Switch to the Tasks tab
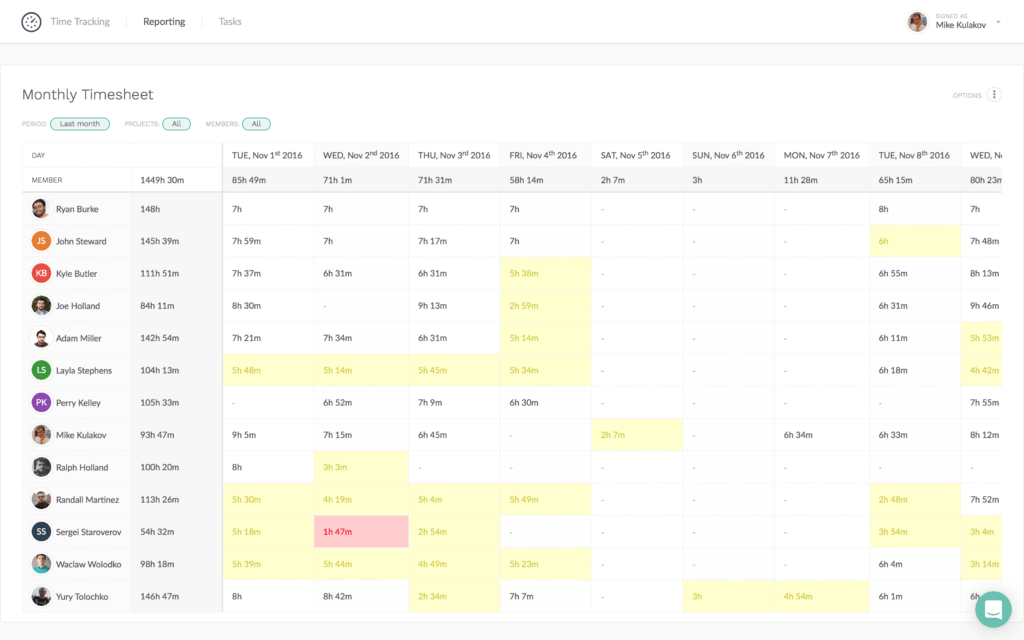Viewport: 1024px width, 640px height. point(230,21)
